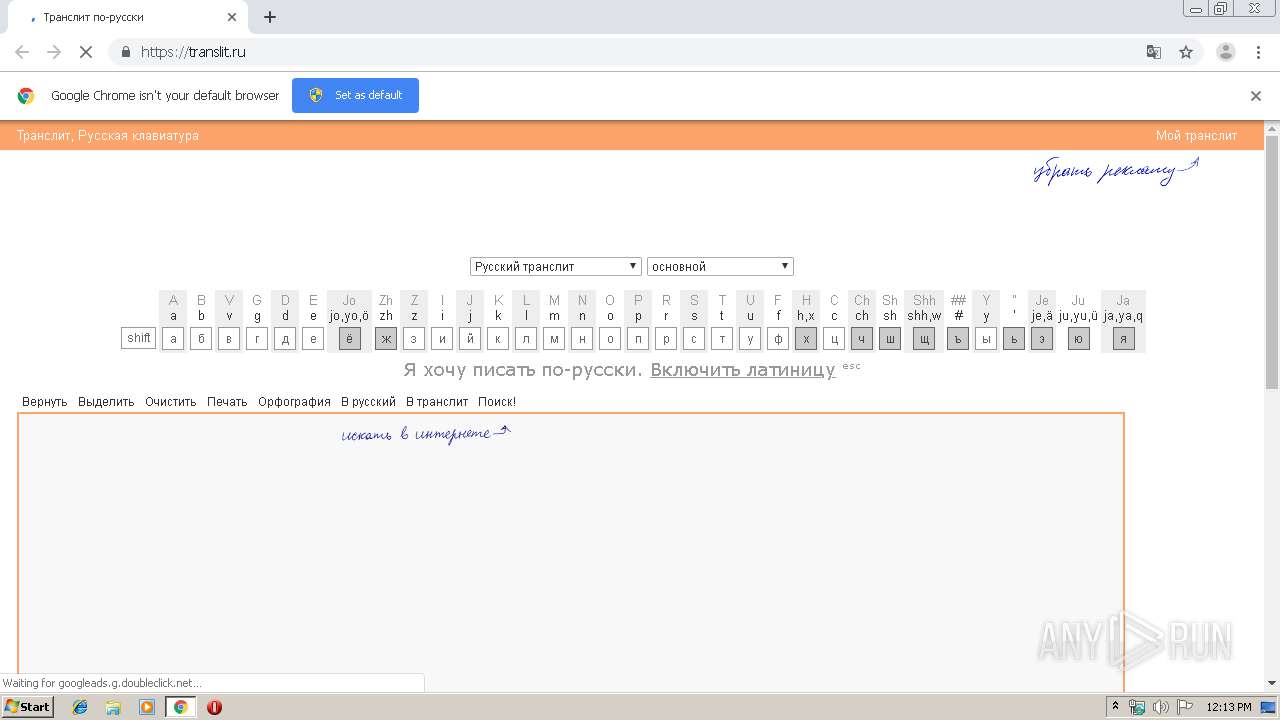The image size is (1280, 720).
Task: Click the Cyrillic 'з' virtual key
Action: point(414,338)
